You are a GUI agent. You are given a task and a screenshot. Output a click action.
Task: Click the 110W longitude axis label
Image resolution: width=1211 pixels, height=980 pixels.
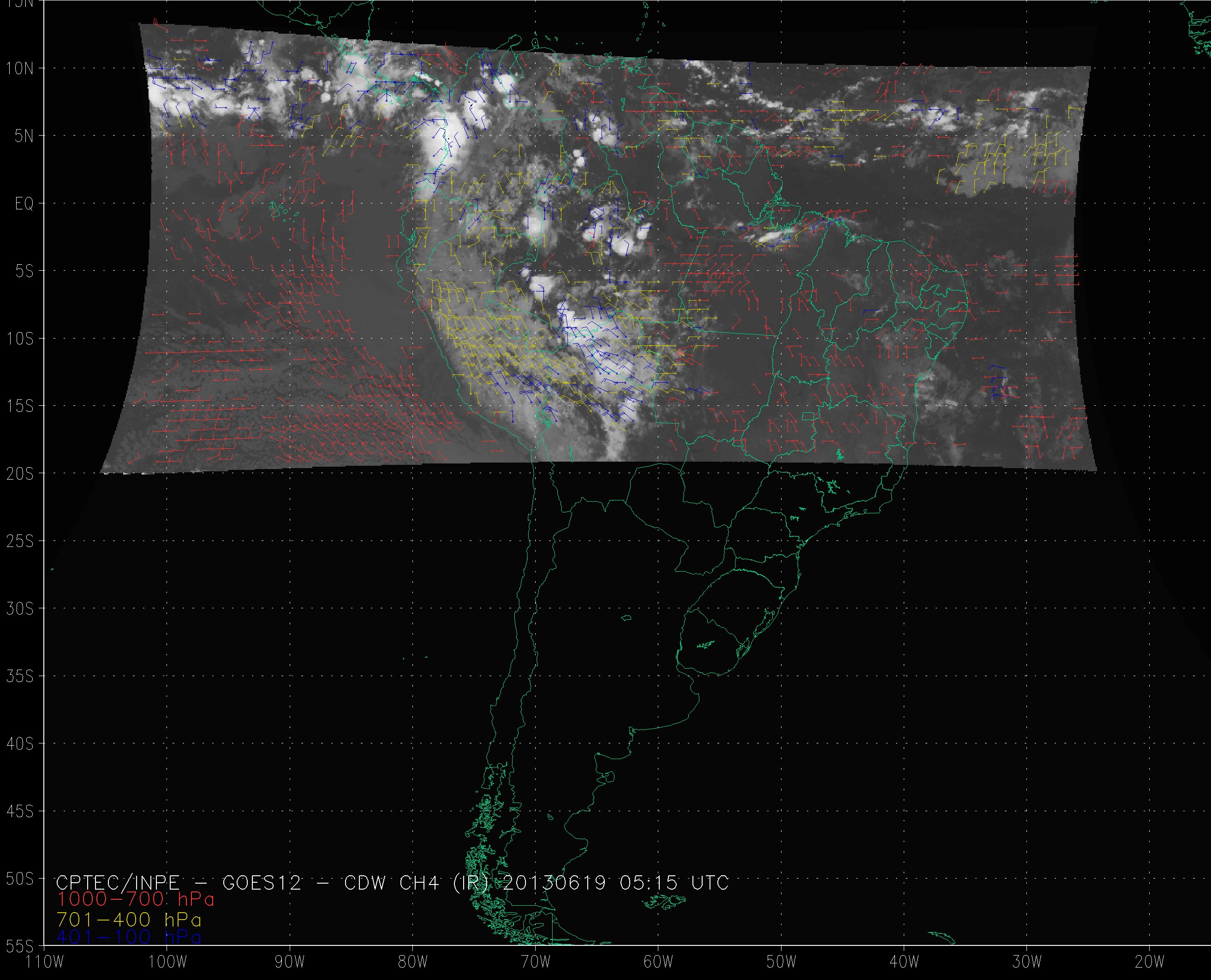pos(45,962)
